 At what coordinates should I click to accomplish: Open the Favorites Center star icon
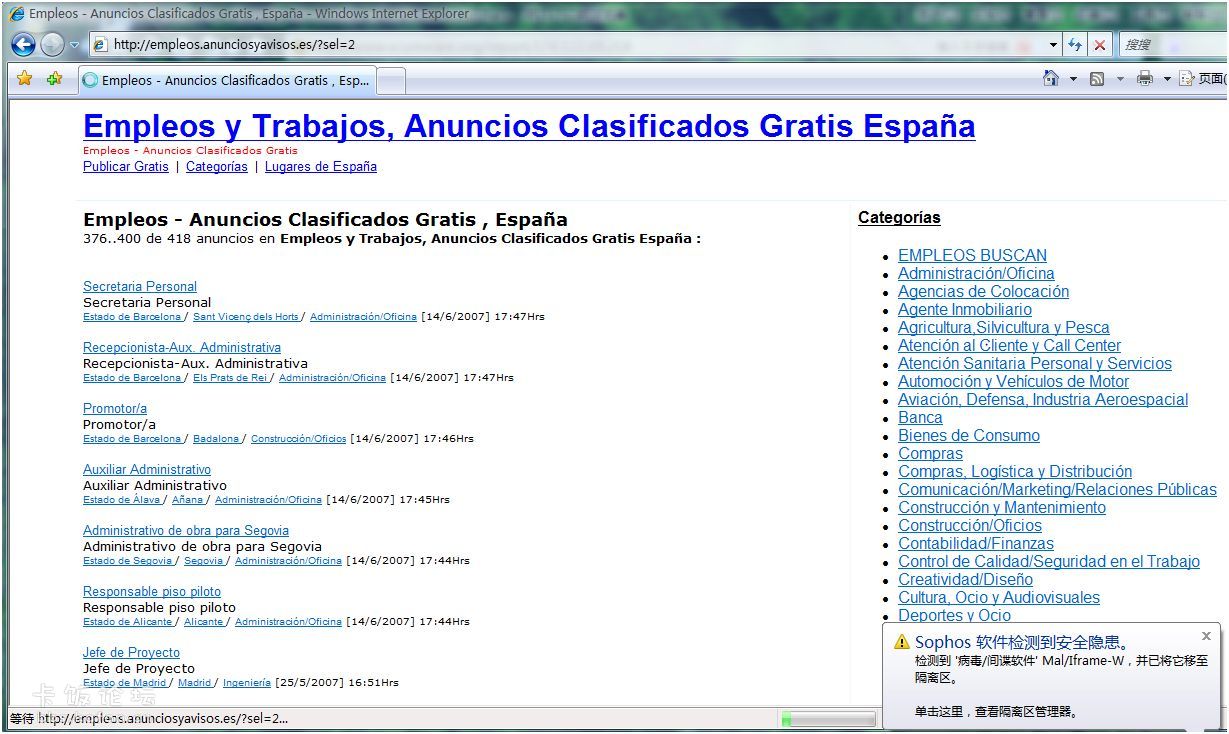(25, 79)
